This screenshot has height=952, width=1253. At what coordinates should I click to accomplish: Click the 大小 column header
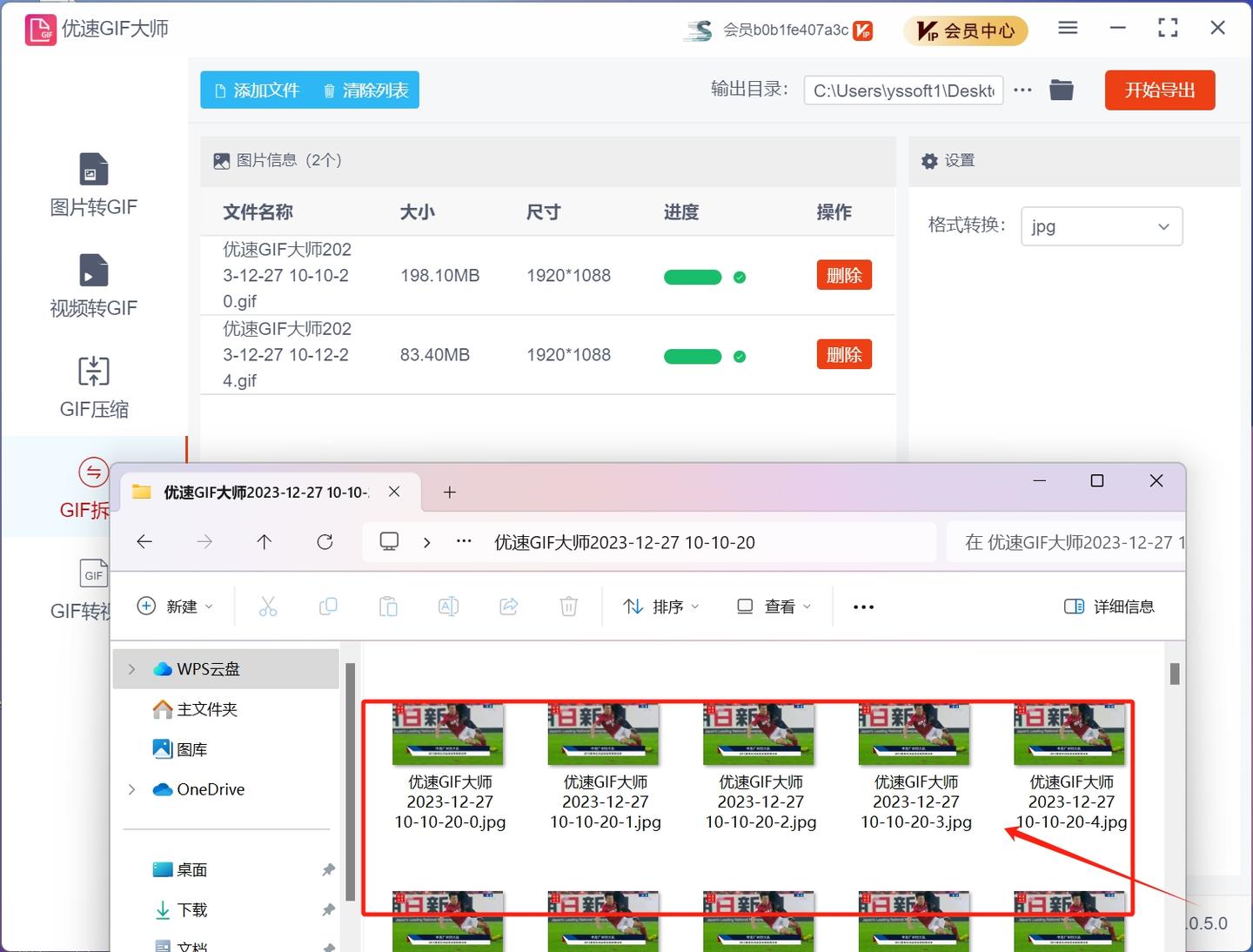417,212
